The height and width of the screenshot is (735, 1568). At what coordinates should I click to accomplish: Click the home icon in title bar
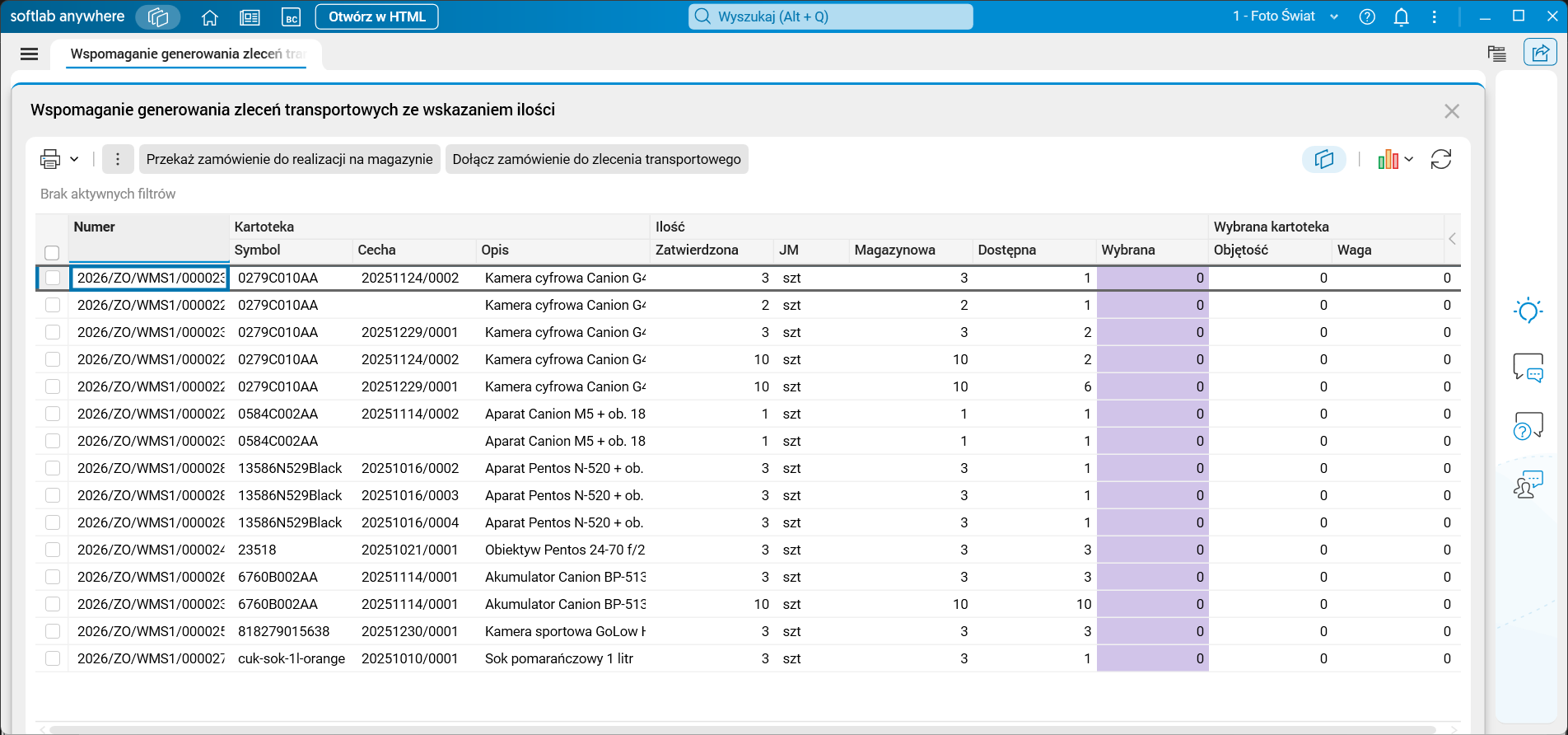tap(210, 17)
